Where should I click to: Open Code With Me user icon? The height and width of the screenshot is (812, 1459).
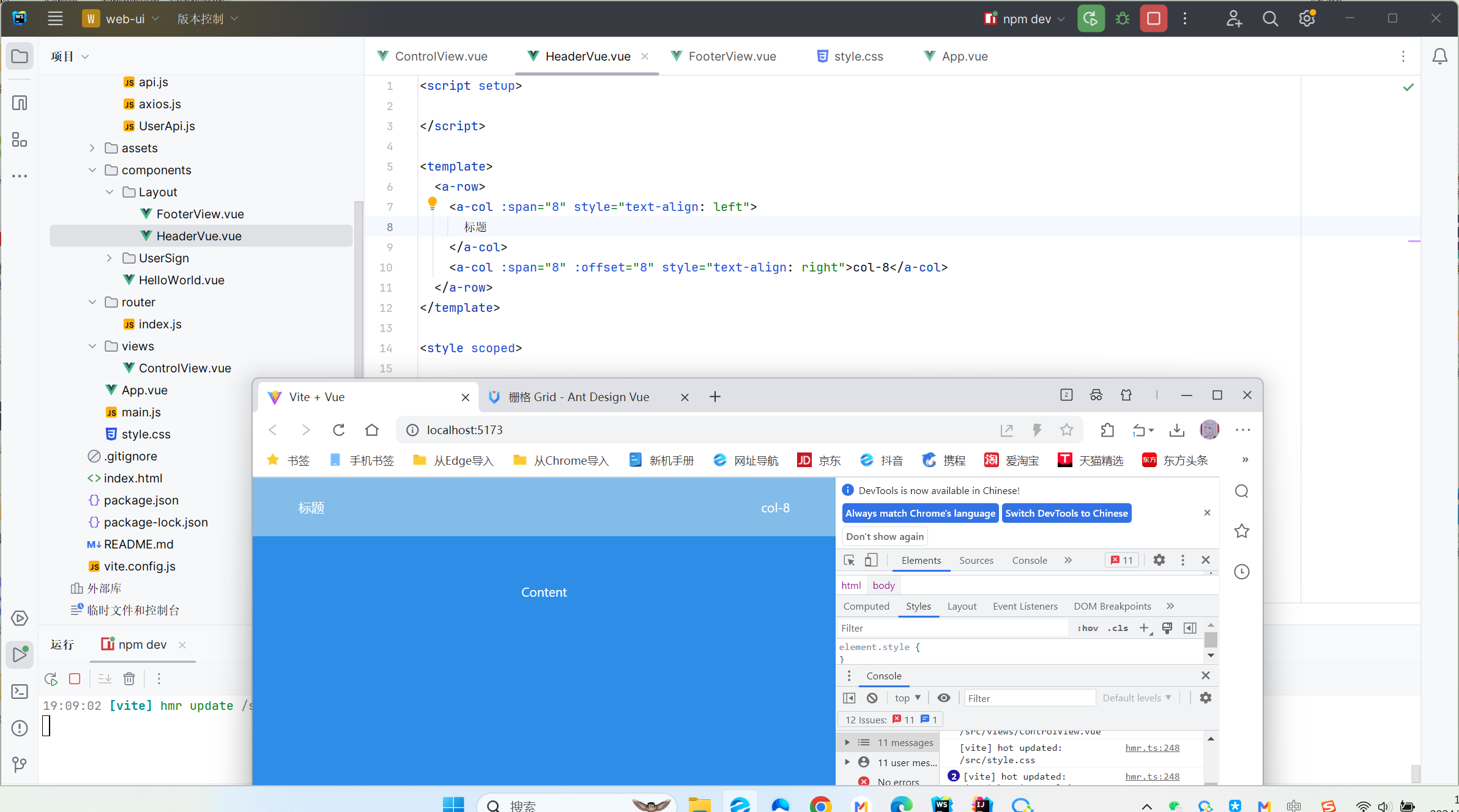click(x=1234, y=18)
